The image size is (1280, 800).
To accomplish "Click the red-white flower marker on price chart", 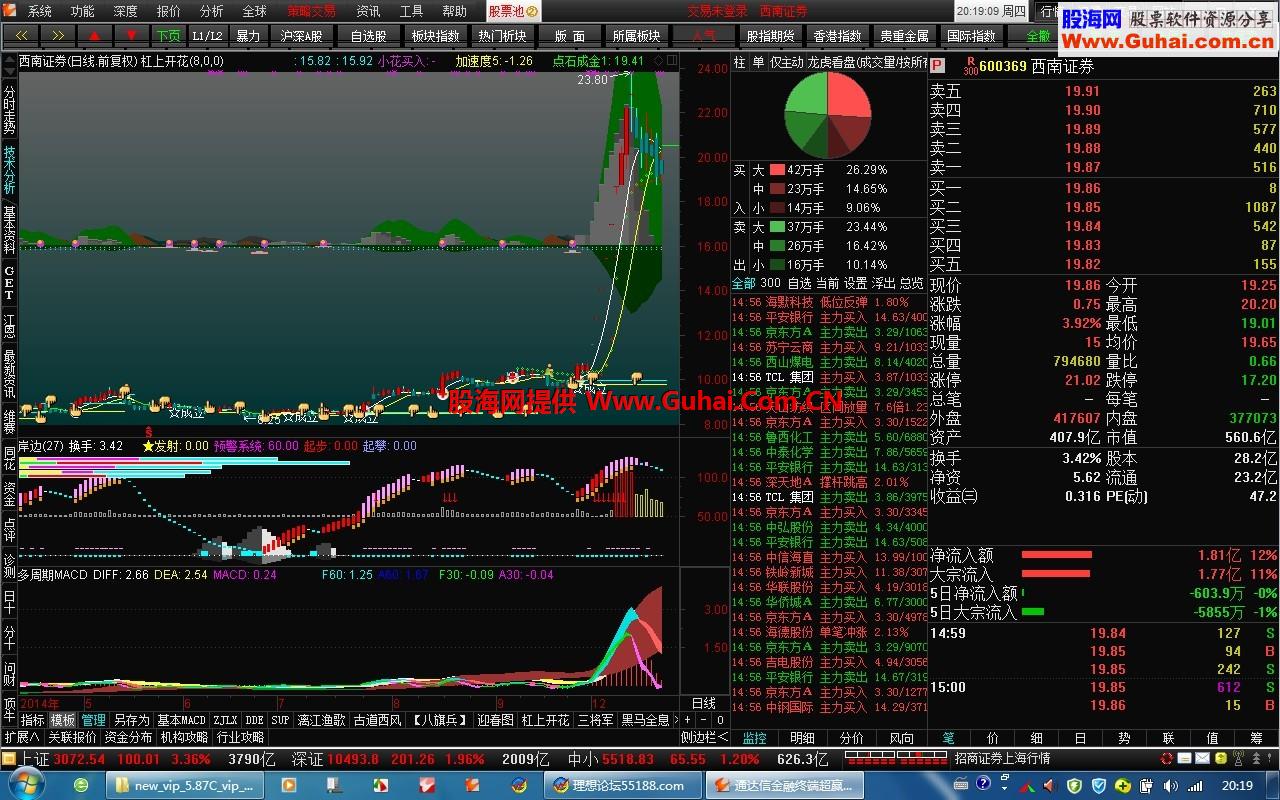I will (512, 377).
